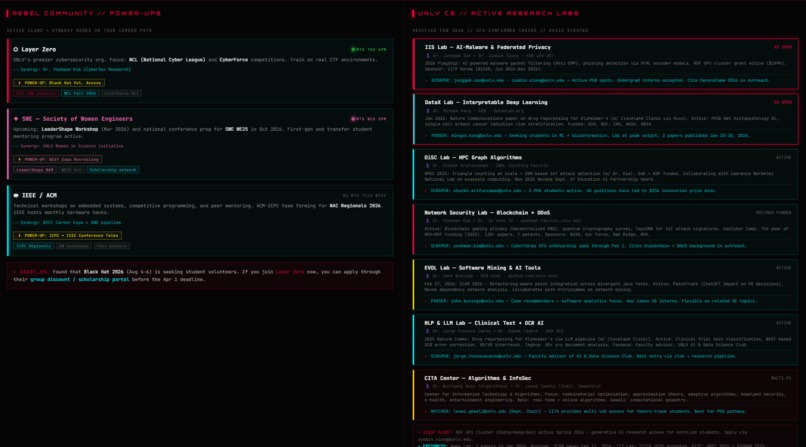Click ACTIVE status on DiSC Lab card
Image resolution: width=806 pixels, height=447 pixels.
783,157
